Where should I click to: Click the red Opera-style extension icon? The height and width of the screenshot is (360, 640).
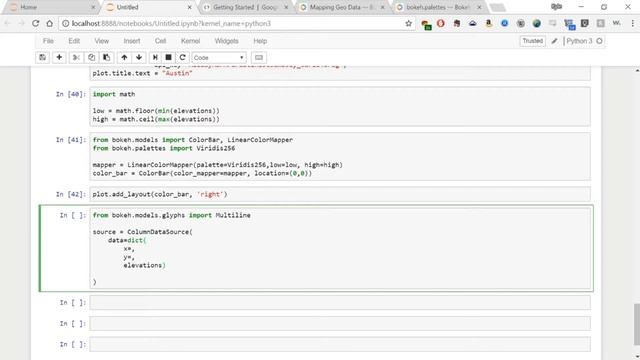pos(441,24)
